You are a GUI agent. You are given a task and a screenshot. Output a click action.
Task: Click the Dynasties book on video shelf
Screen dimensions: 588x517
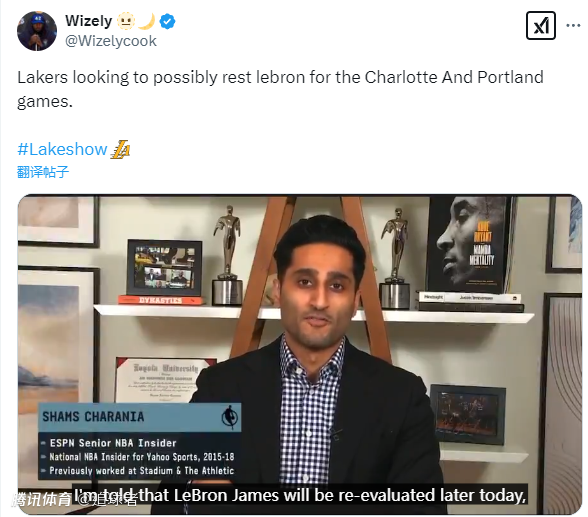160,300
